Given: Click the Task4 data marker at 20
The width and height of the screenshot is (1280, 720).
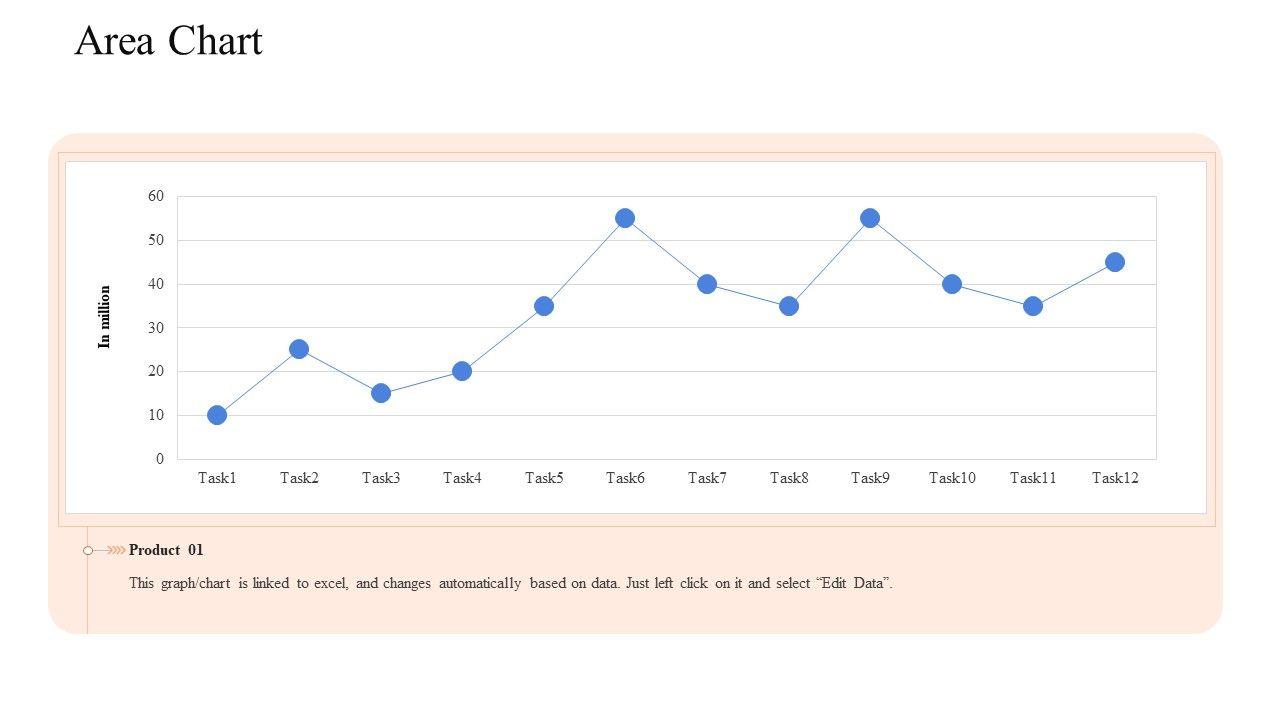Looking at the screenshot, I should [x=462, y=371].
